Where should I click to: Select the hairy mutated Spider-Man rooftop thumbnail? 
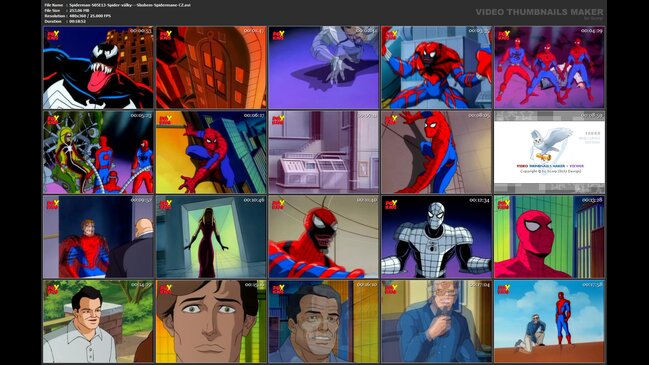coord(437,67)
